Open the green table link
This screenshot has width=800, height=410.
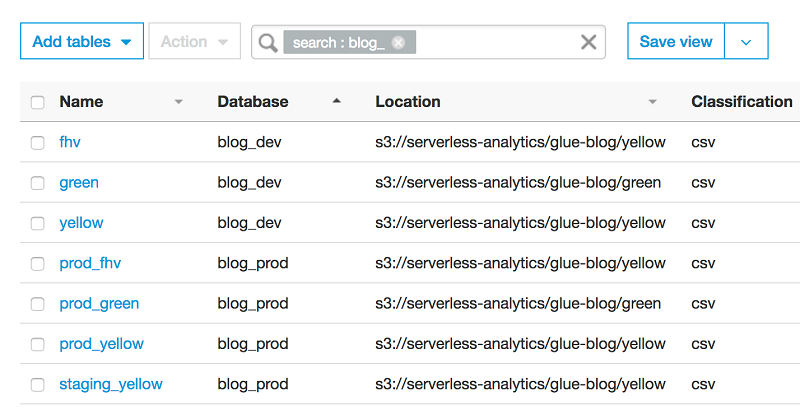pos(79,183)
